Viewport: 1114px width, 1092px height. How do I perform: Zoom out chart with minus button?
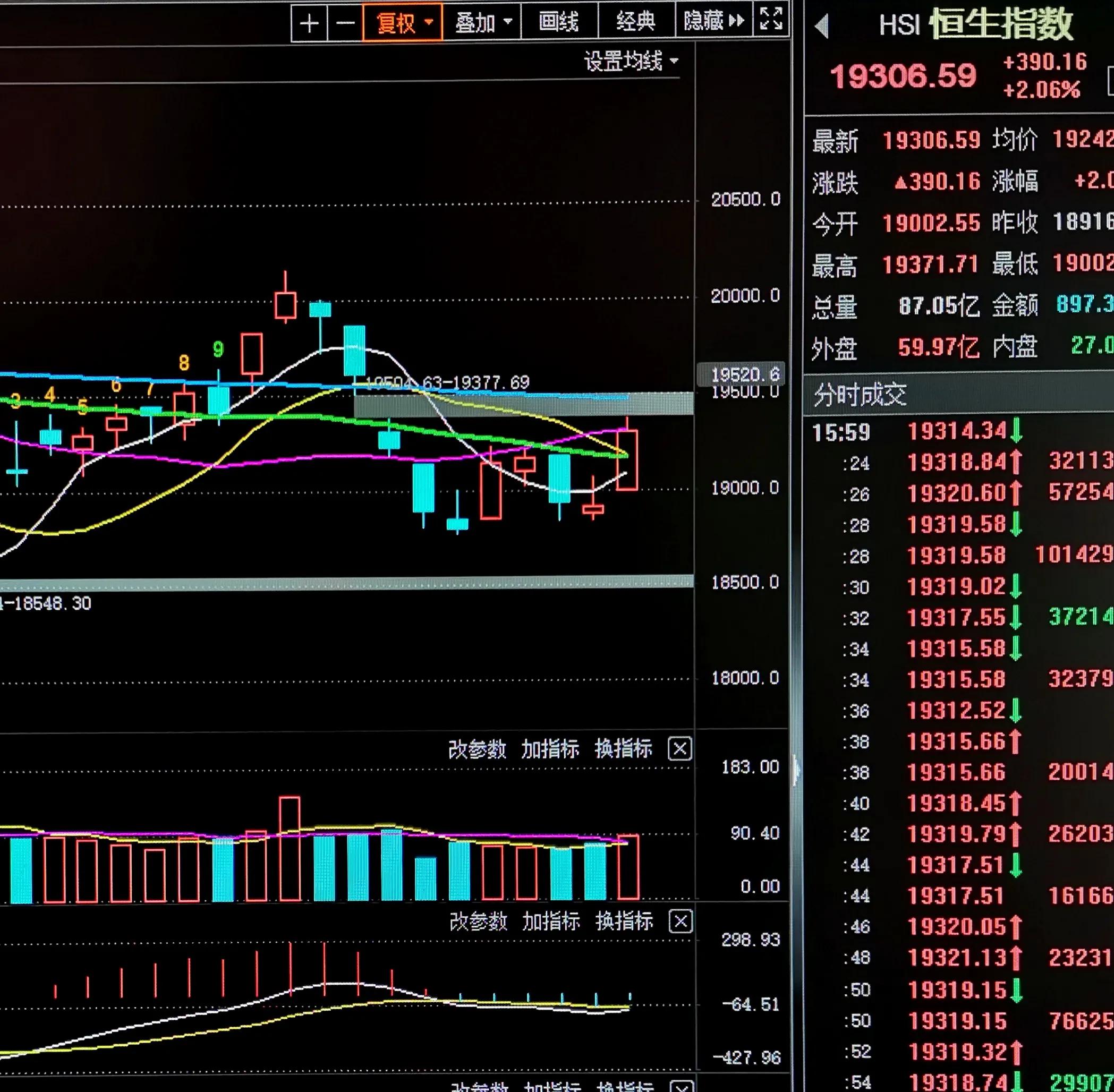pyautogui.click(x=345, y=23)
